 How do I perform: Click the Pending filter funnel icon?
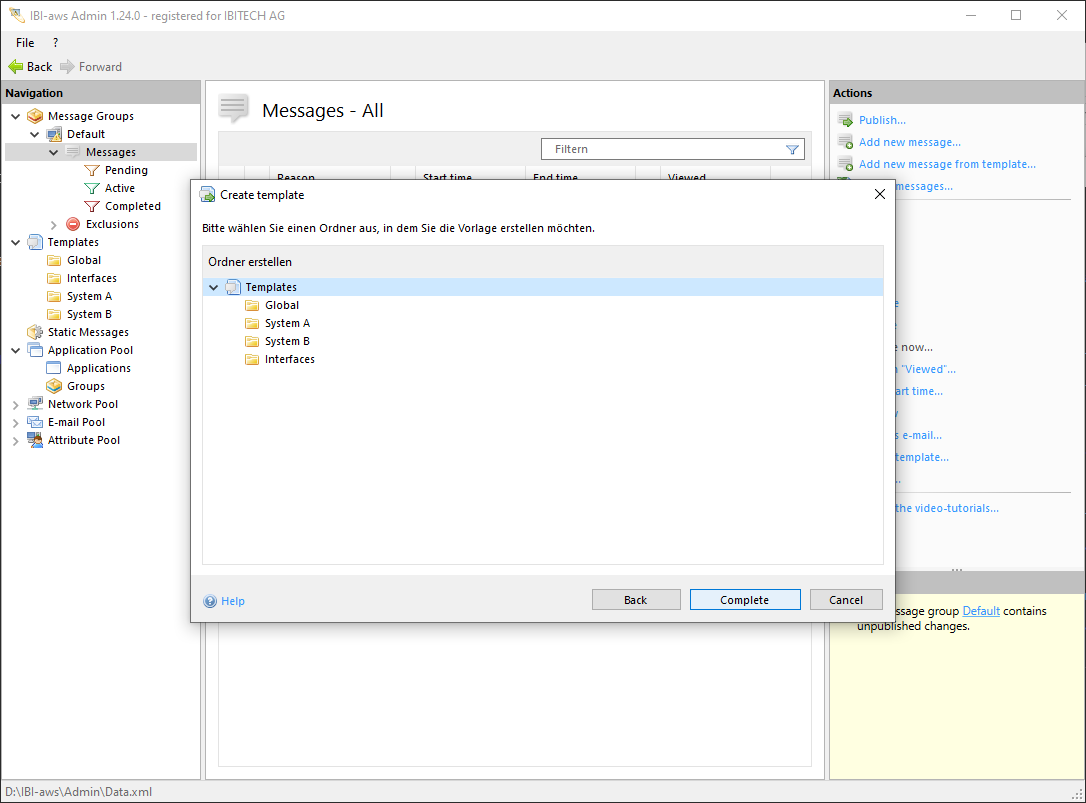(x=92, y=170)
